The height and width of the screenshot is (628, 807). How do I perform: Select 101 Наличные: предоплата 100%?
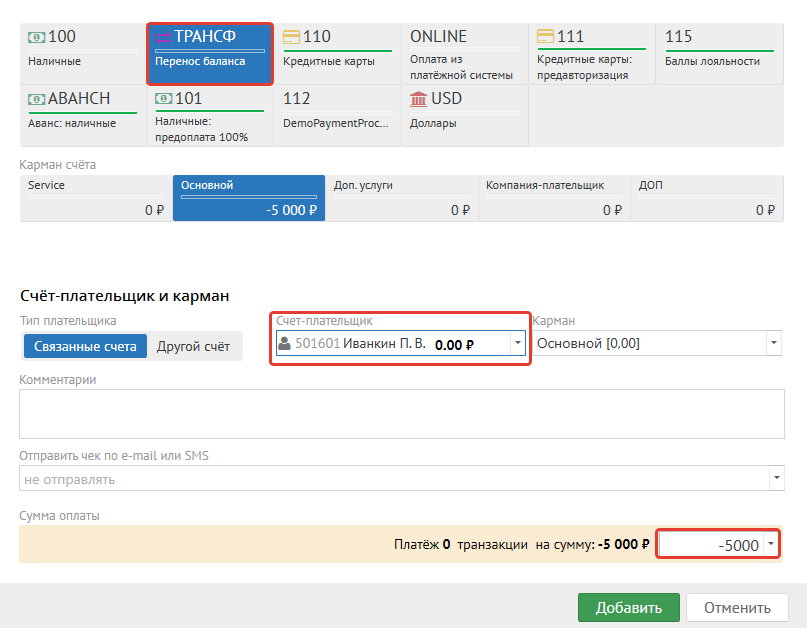tap(210, 116)
